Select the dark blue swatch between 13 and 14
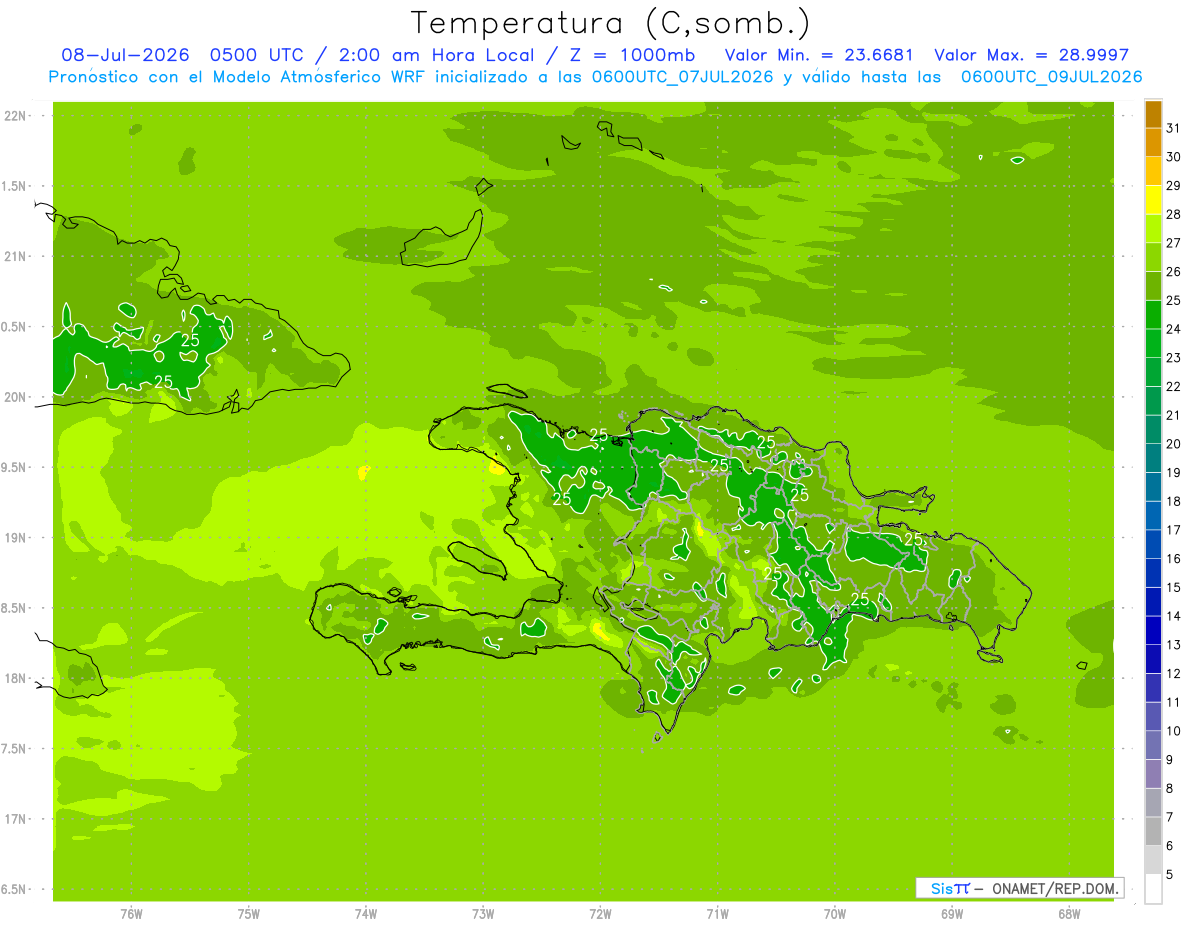 coord(1153,630)
